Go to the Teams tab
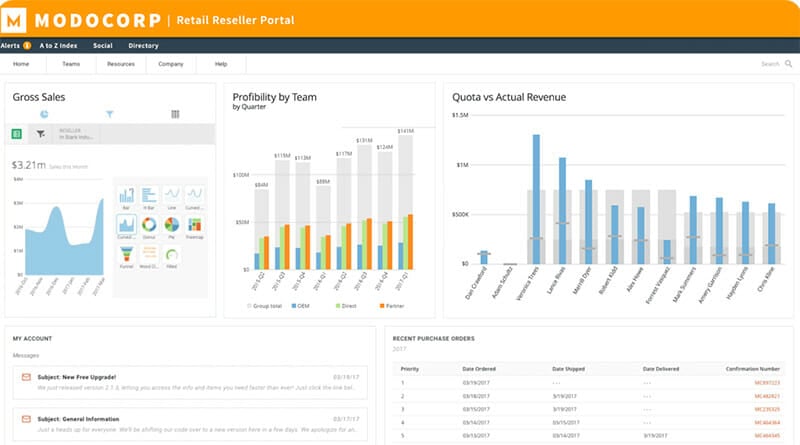Screen dimensions: 800x445 pyautogui.click(x=71, y=64)
